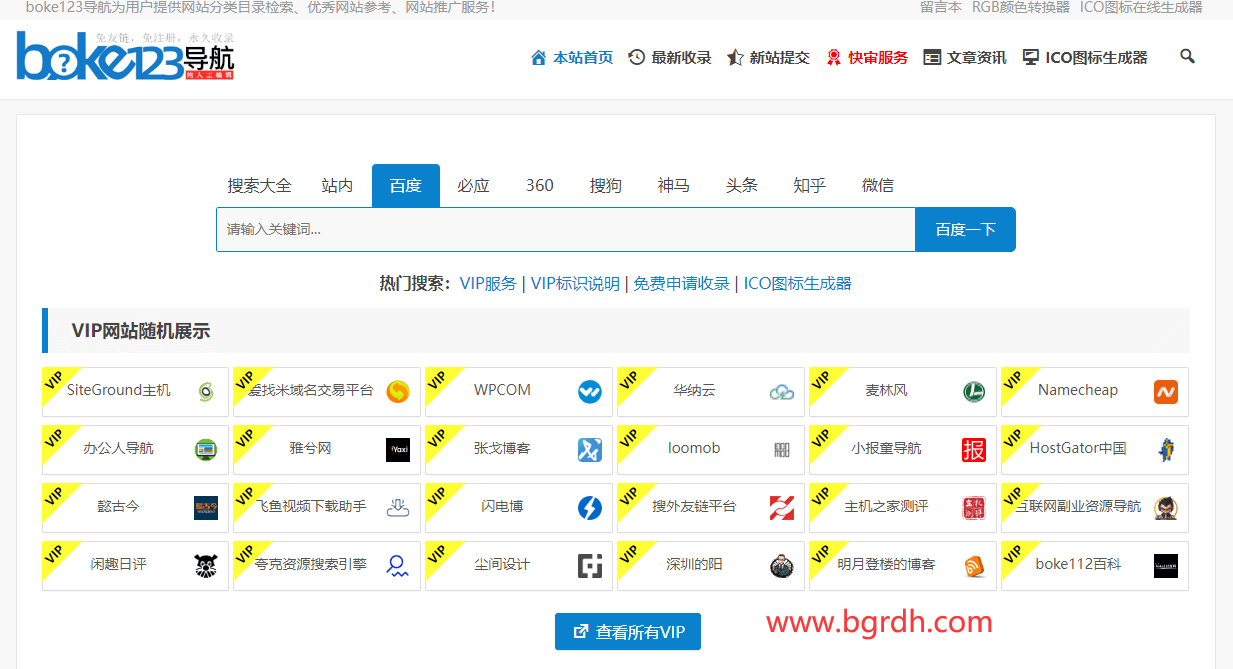1233x669 pixels.
Task: Switch to the 微信 search tab
Action: pyautogui.click(x=877, y=185)
